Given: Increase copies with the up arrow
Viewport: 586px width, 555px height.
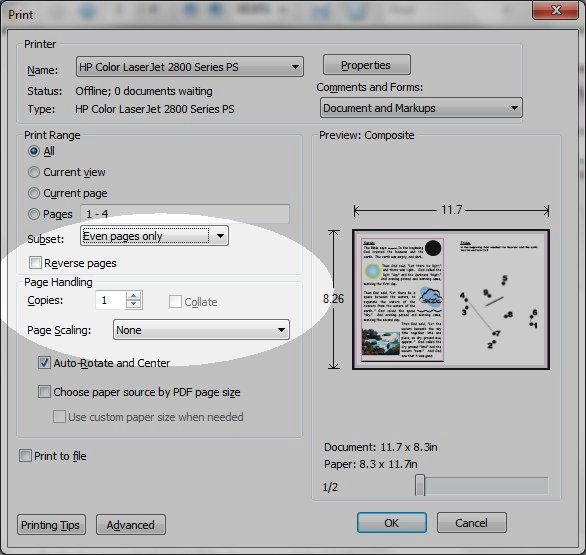Looking at the screenshot, I should pyautogui.click(x=133, y=296).
